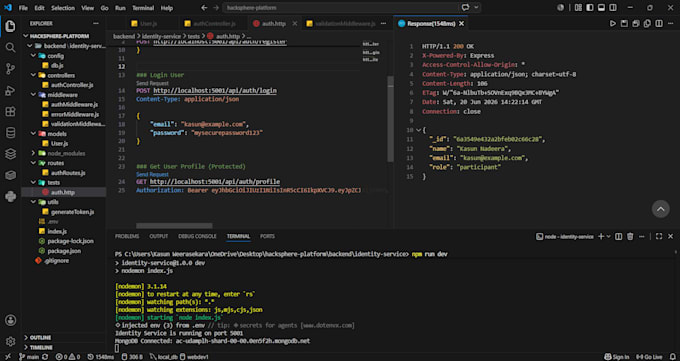Open the Accounts icon in activity bar
680x361 pixels.
click(10, 320)
